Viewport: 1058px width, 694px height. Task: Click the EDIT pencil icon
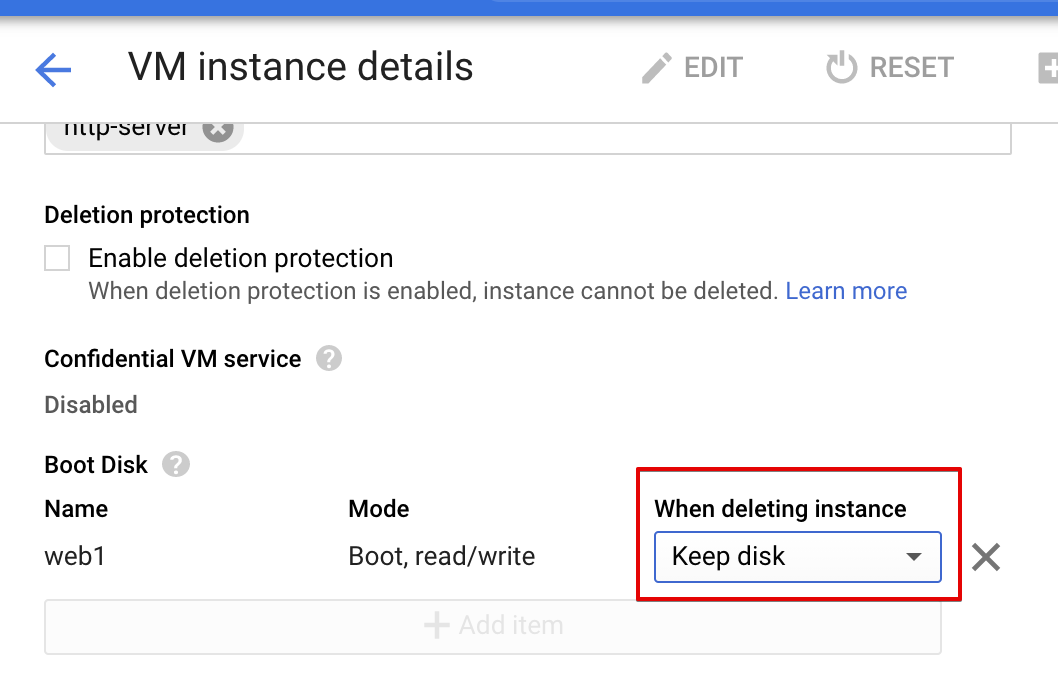tap(656, 67)
